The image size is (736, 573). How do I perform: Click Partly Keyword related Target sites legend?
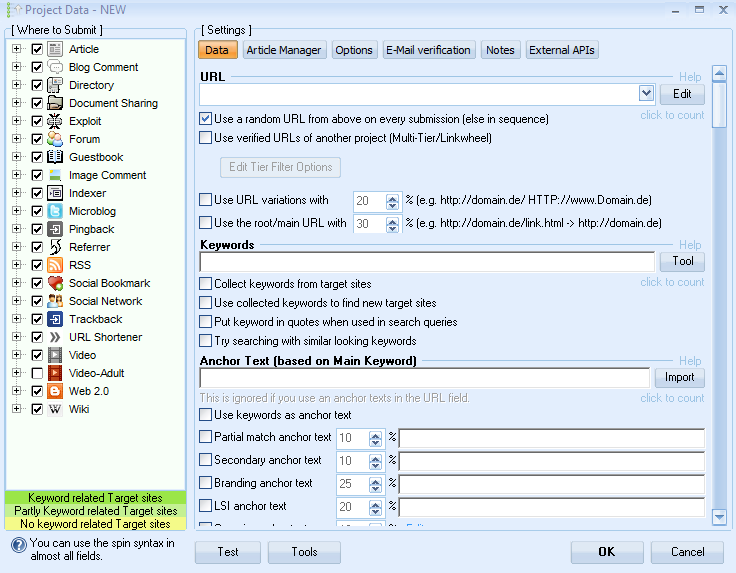pos(95,511)
